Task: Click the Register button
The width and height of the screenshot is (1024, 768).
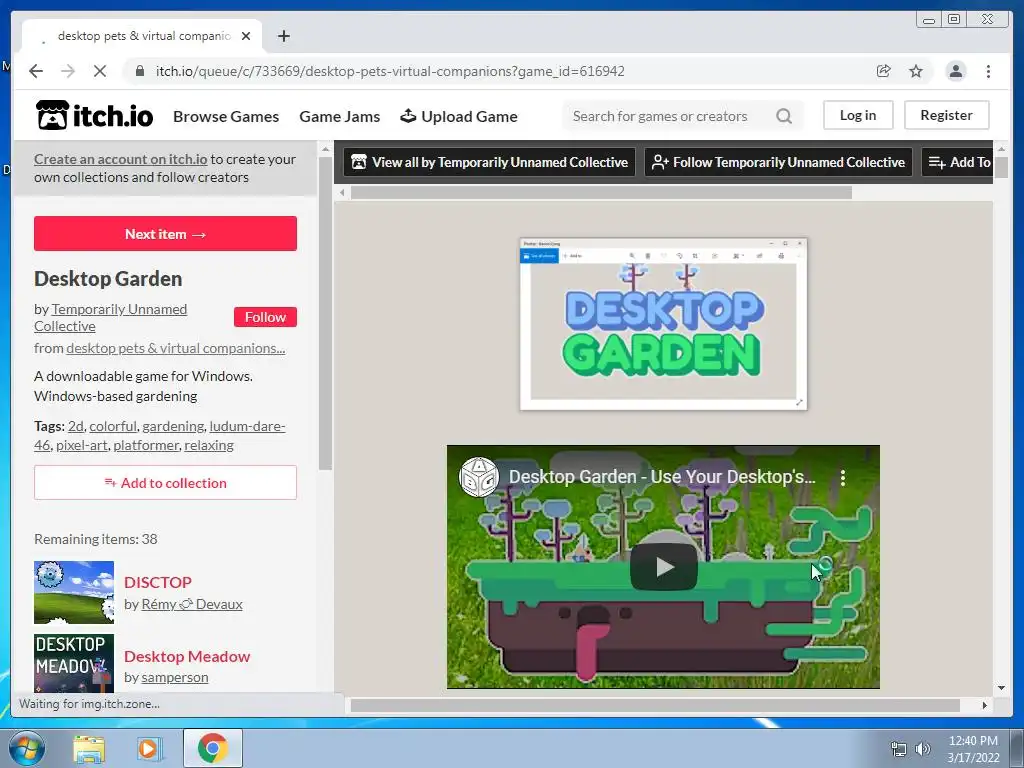Action: click(946, 115)
